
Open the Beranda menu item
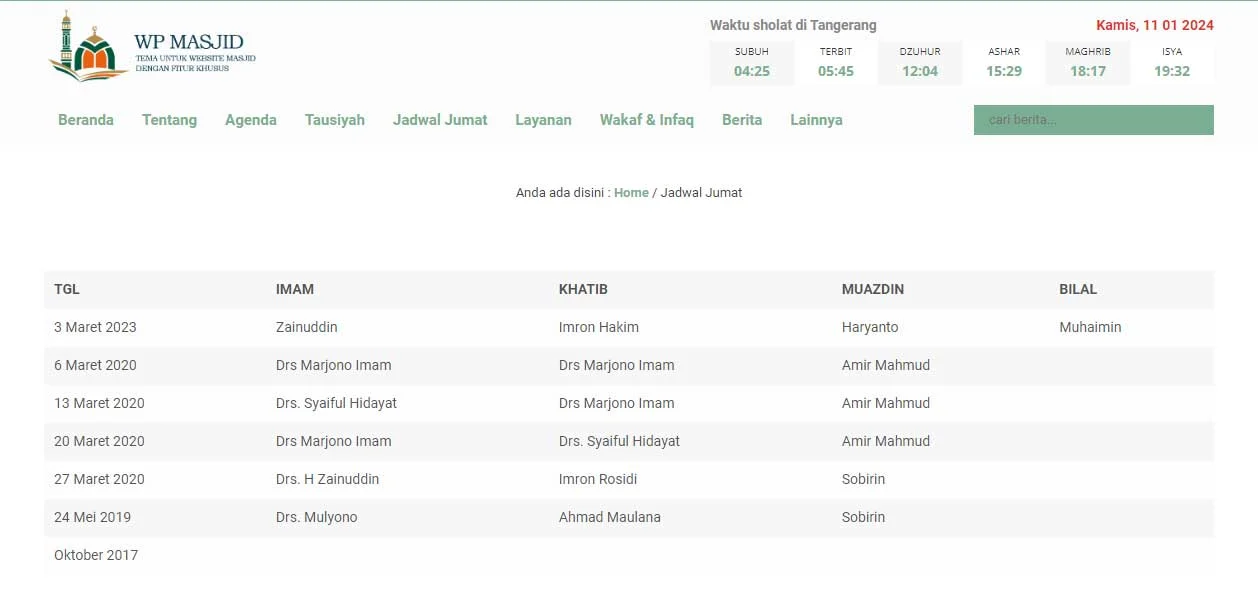tap(86, 120)
